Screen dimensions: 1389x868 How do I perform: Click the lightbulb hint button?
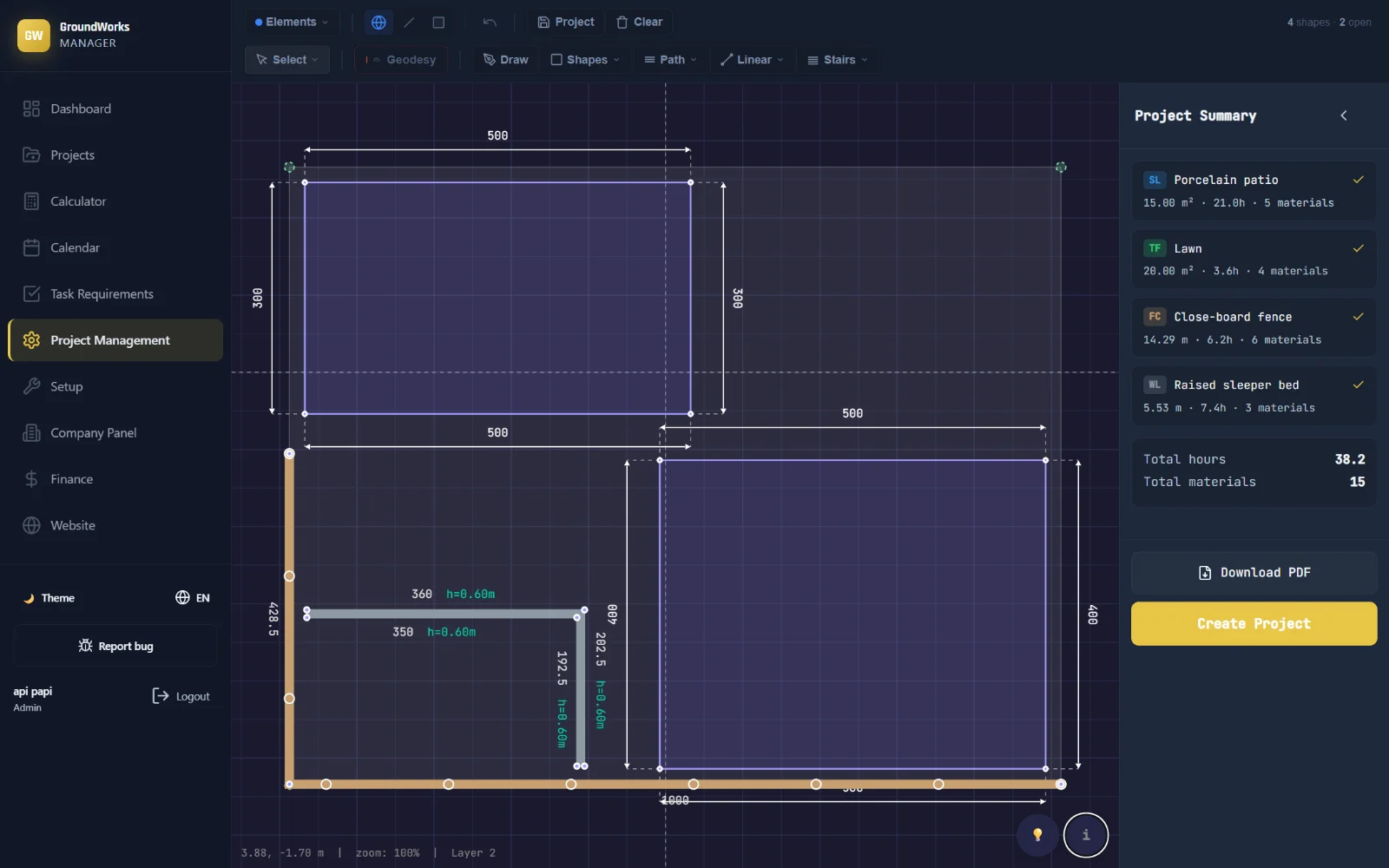click(1037, 835)
